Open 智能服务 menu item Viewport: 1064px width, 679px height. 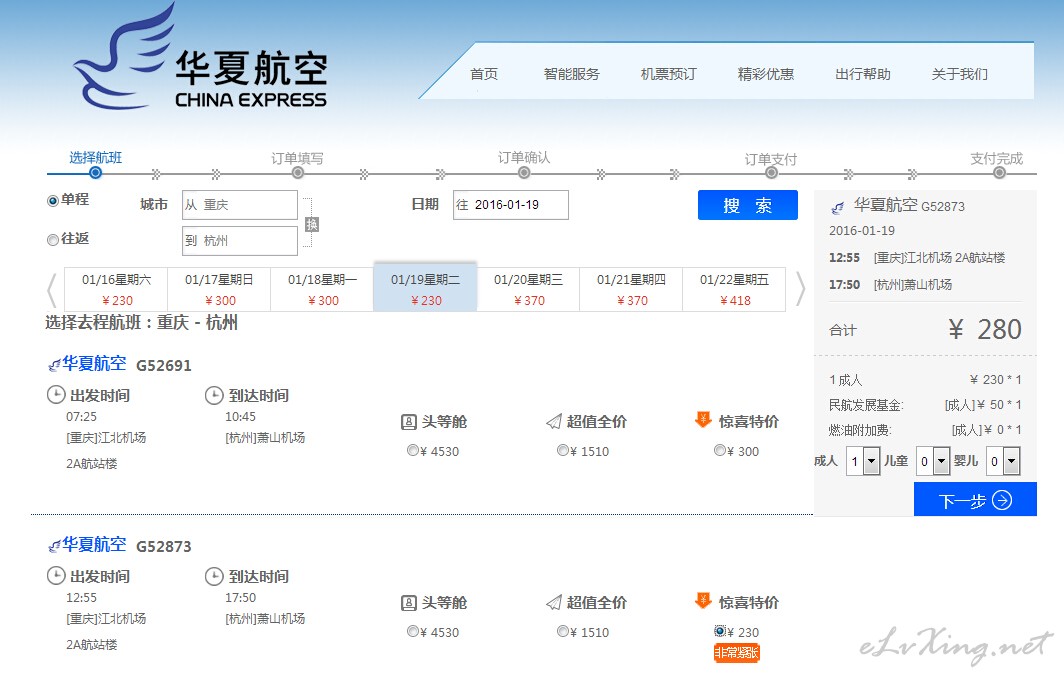tap(571, 74)
